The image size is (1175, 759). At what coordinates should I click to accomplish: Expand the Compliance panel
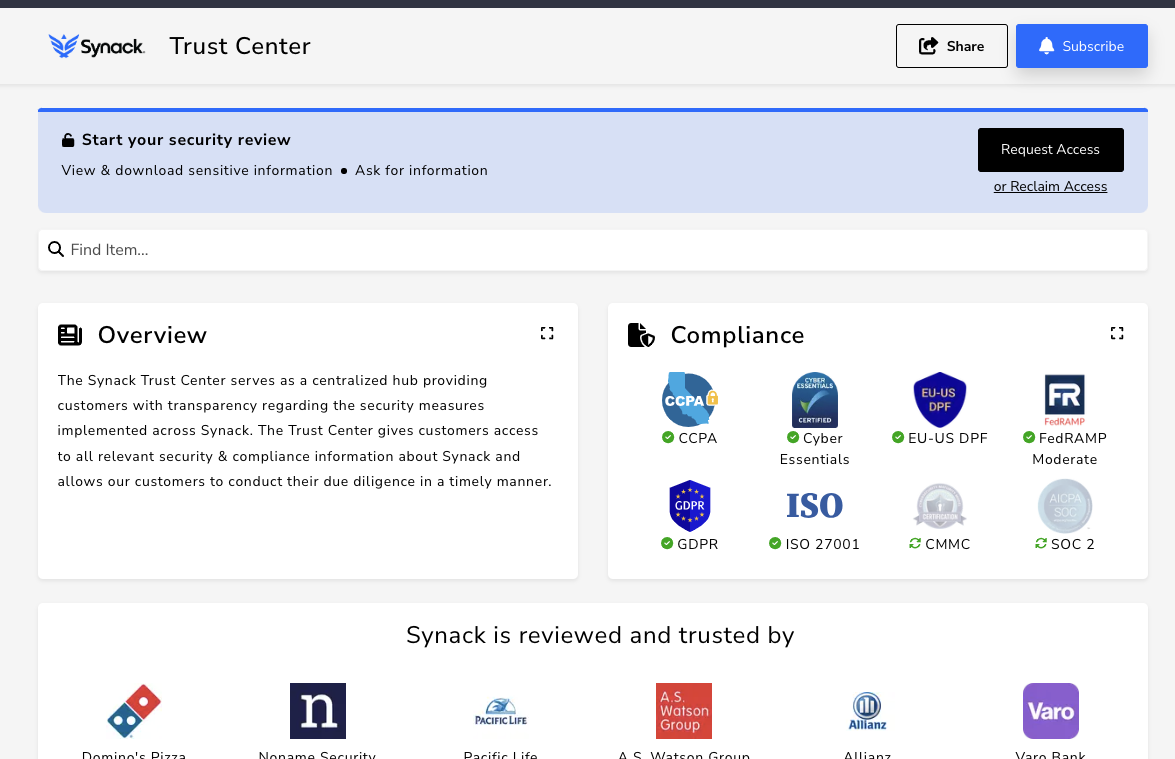1117,333
